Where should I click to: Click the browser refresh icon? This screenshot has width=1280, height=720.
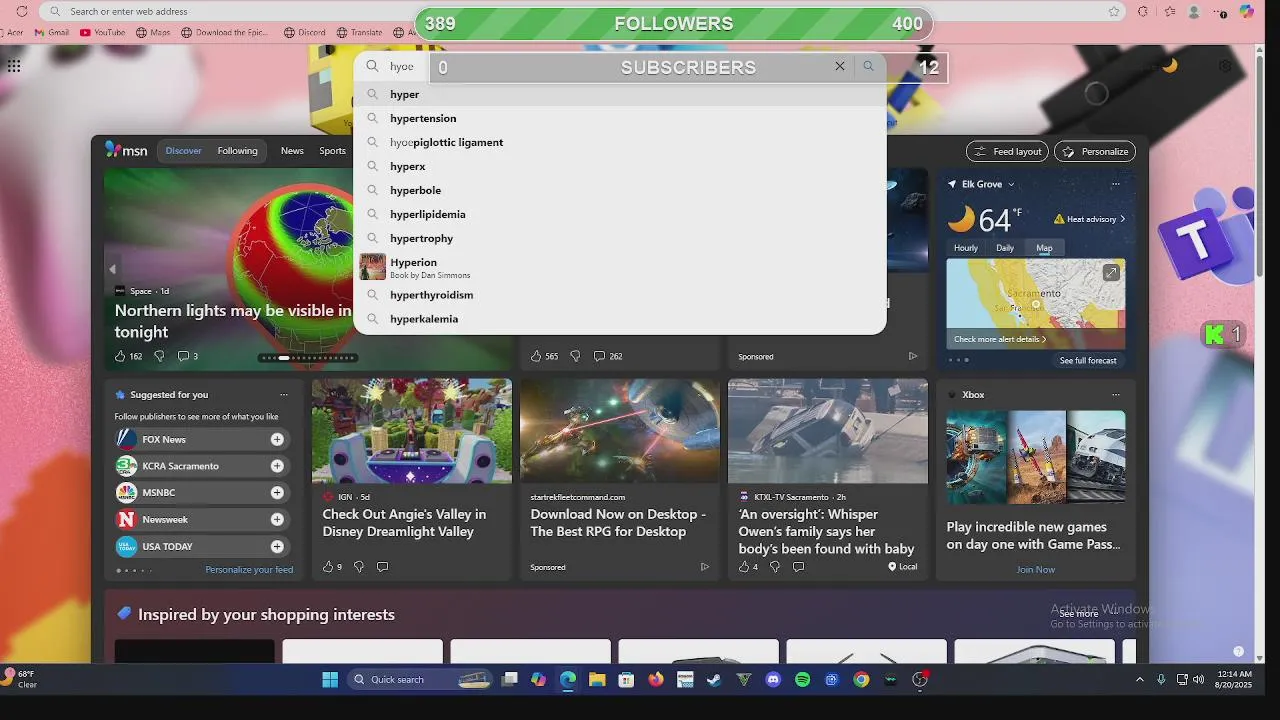tap(22, 11)
